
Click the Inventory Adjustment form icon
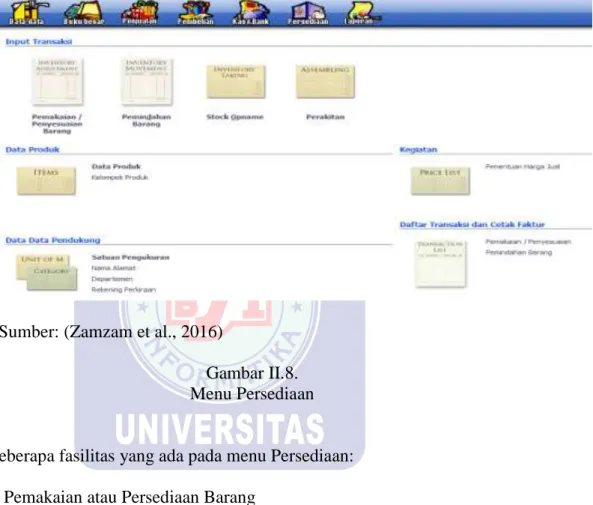coord(57,82)
